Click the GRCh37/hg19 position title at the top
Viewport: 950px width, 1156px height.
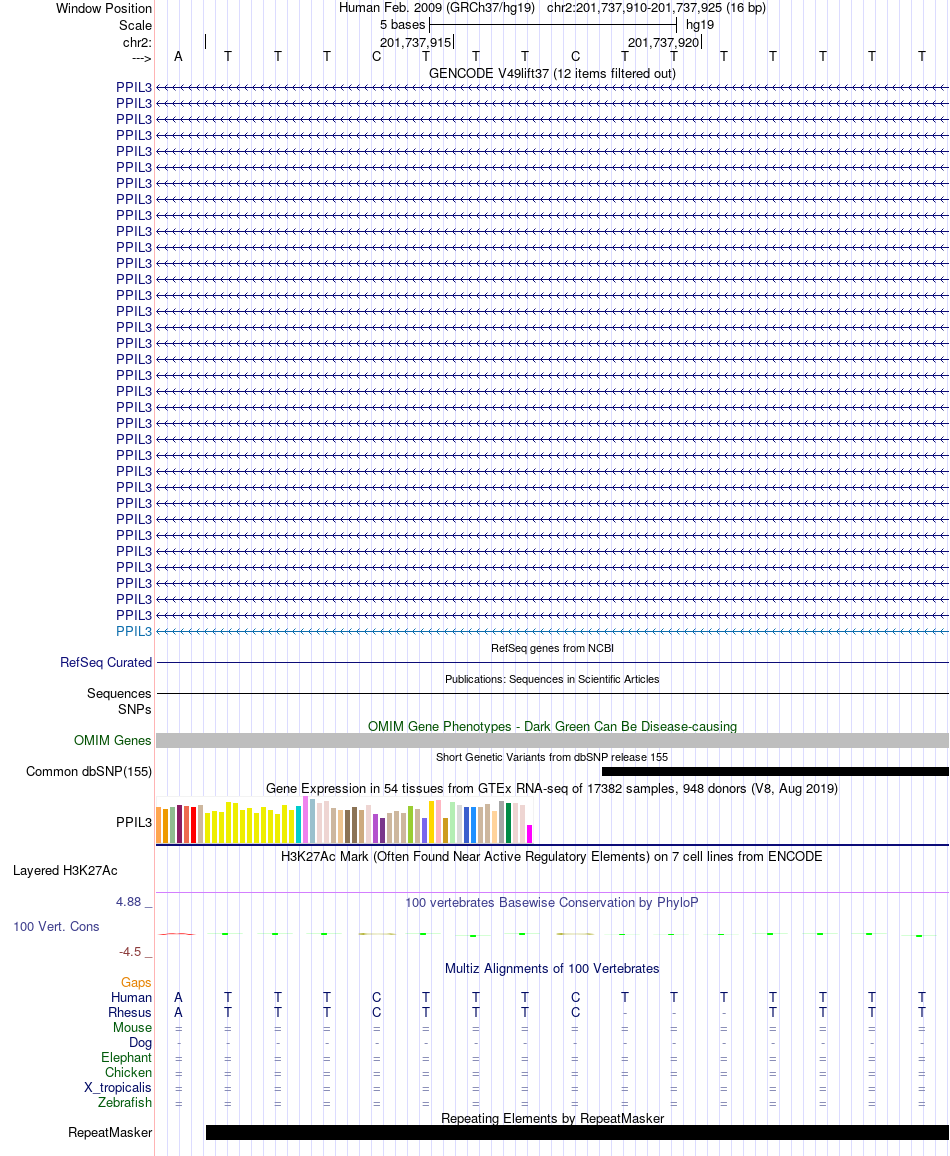[552, 8]
